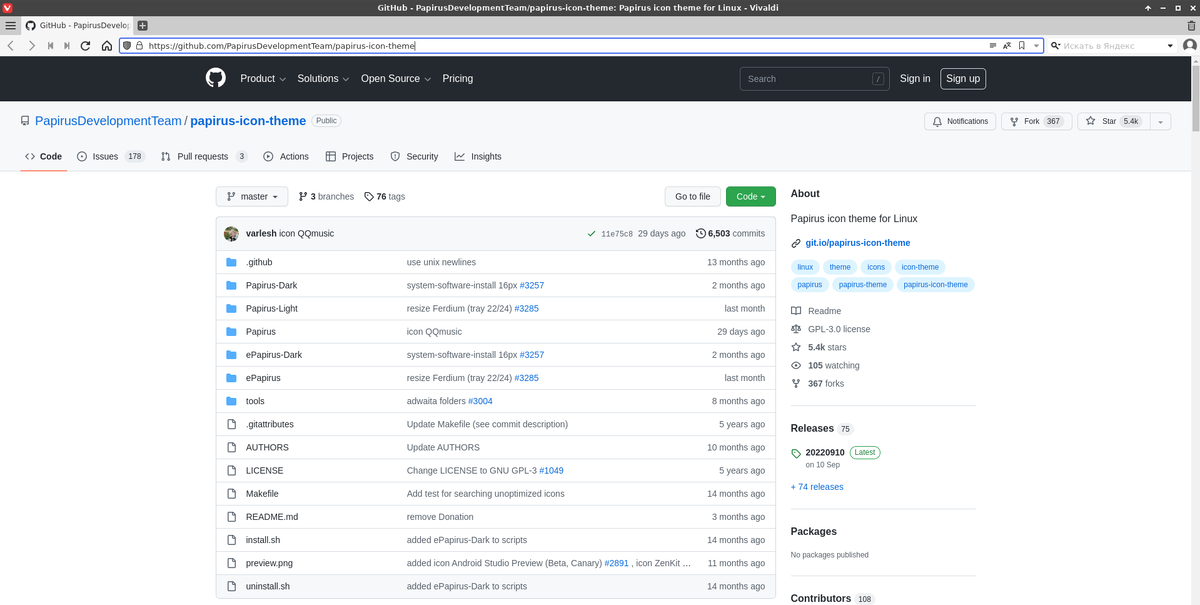This screenshot has width=1200, height=605.
Task: Open the 367 forks link in About
Action: click(817, 383)
